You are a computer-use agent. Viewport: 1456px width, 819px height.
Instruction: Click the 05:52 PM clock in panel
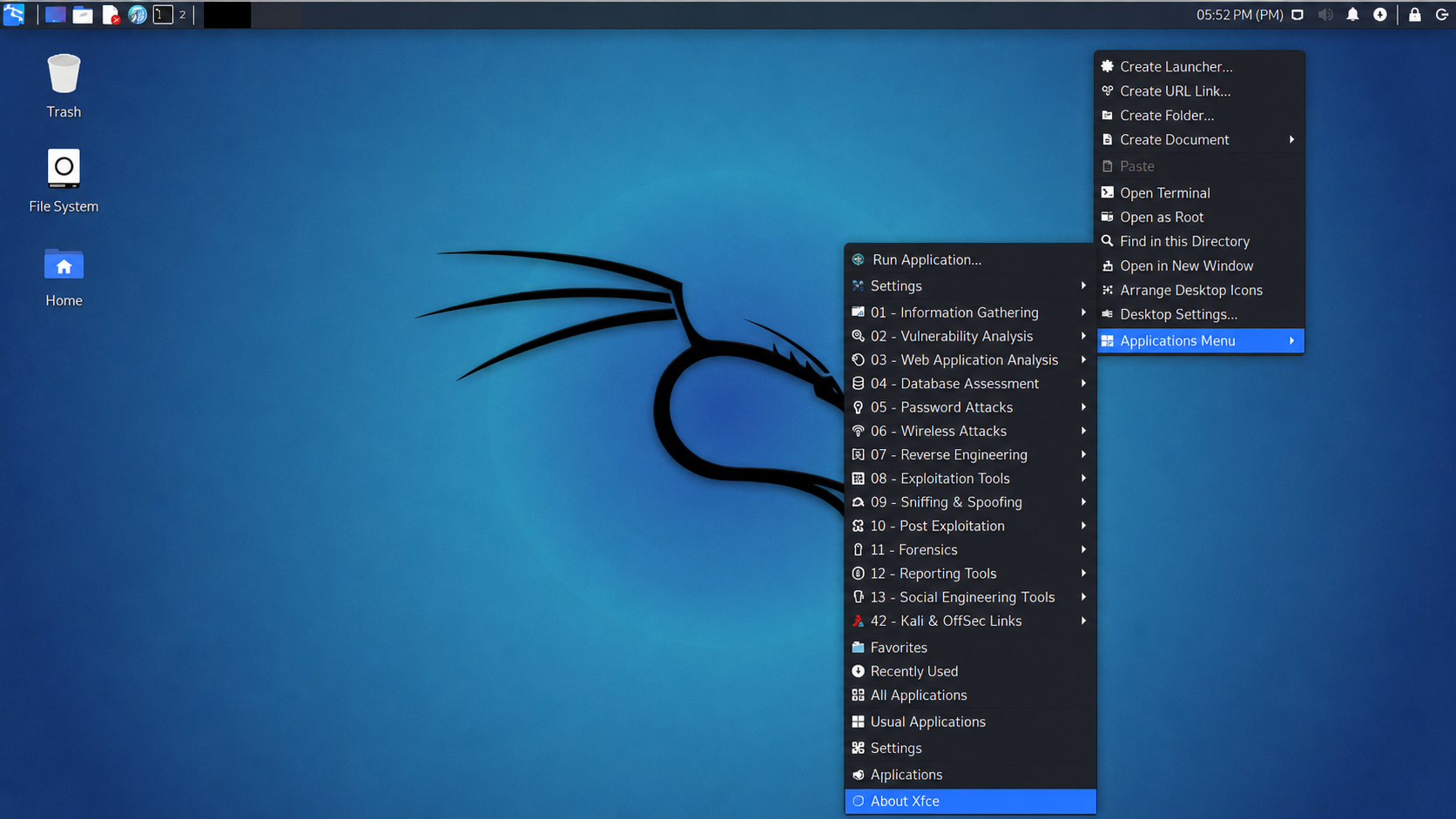tap(1239, 15)
